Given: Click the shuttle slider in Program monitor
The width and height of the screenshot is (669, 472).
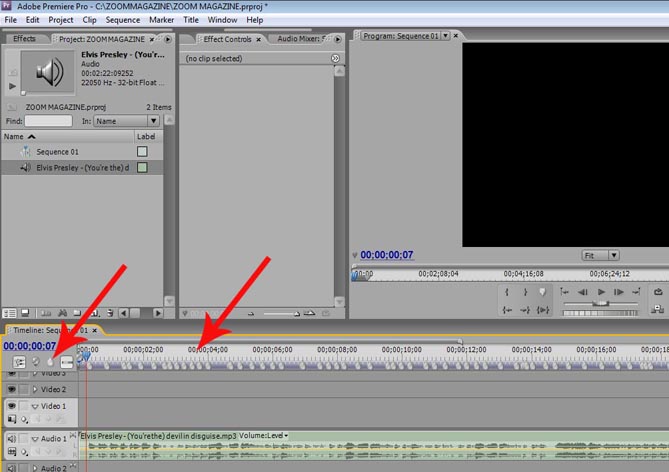Looking at the screenshot, I should click(600, 304).
